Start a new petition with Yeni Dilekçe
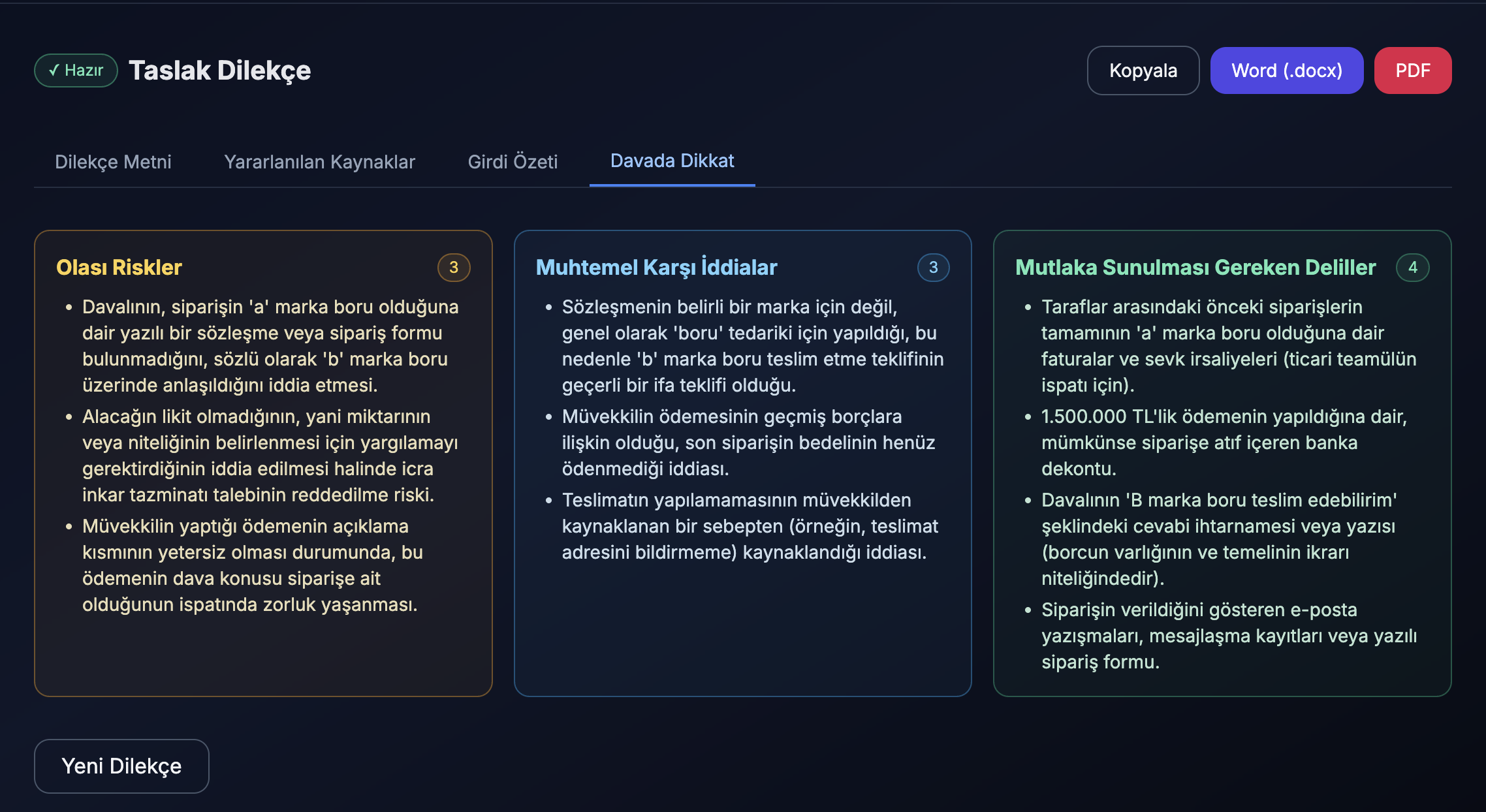Image resolution: width=1486 pixels, height=812 pixels. click(x=121, y=766)
